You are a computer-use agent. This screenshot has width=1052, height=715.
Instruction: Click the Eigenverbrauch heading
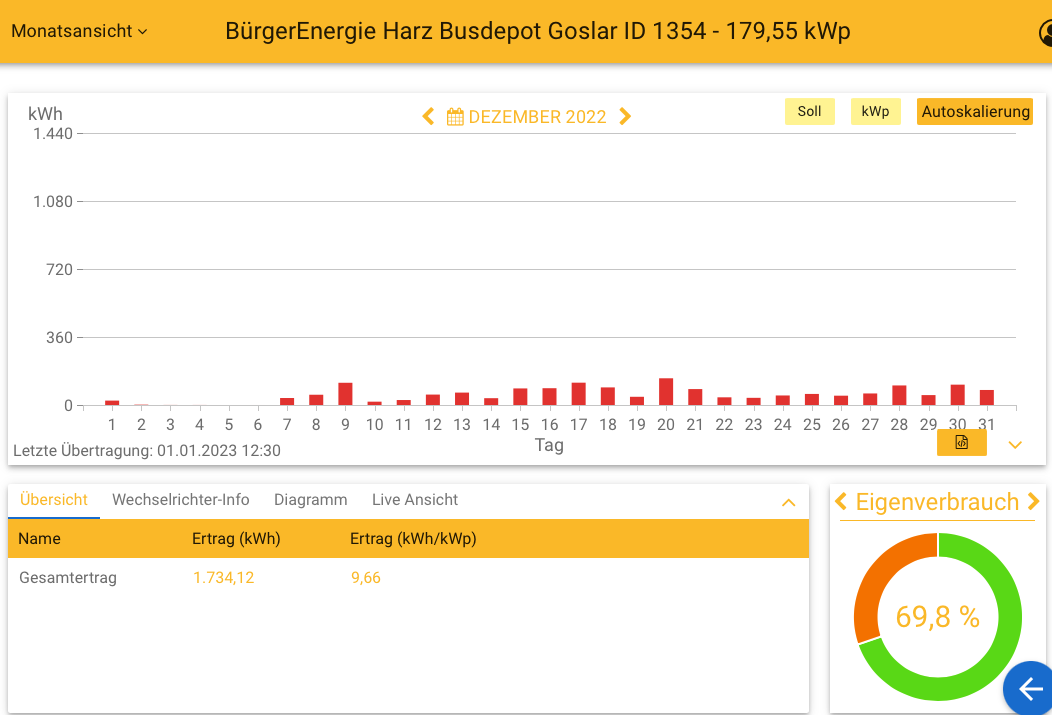point(937,502)
